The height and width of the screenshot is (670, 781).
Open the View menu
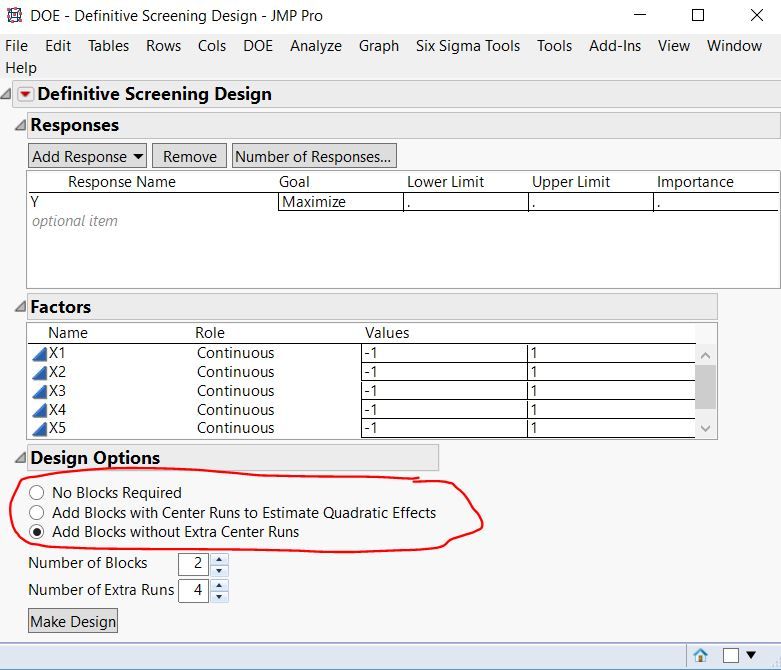[673, 46]
